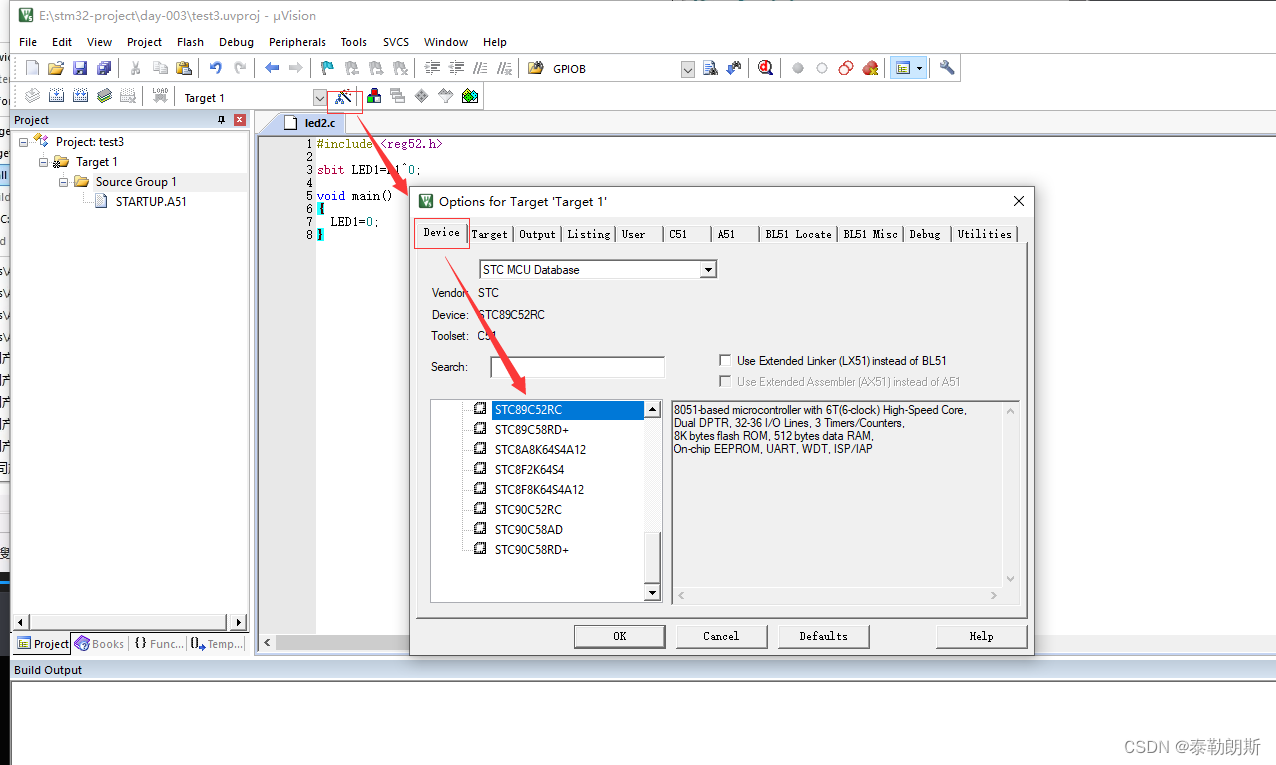1276x765 pixels.
Task: Select STC89C58RD+ chip in device list
Action: click(x=531, y=430)
